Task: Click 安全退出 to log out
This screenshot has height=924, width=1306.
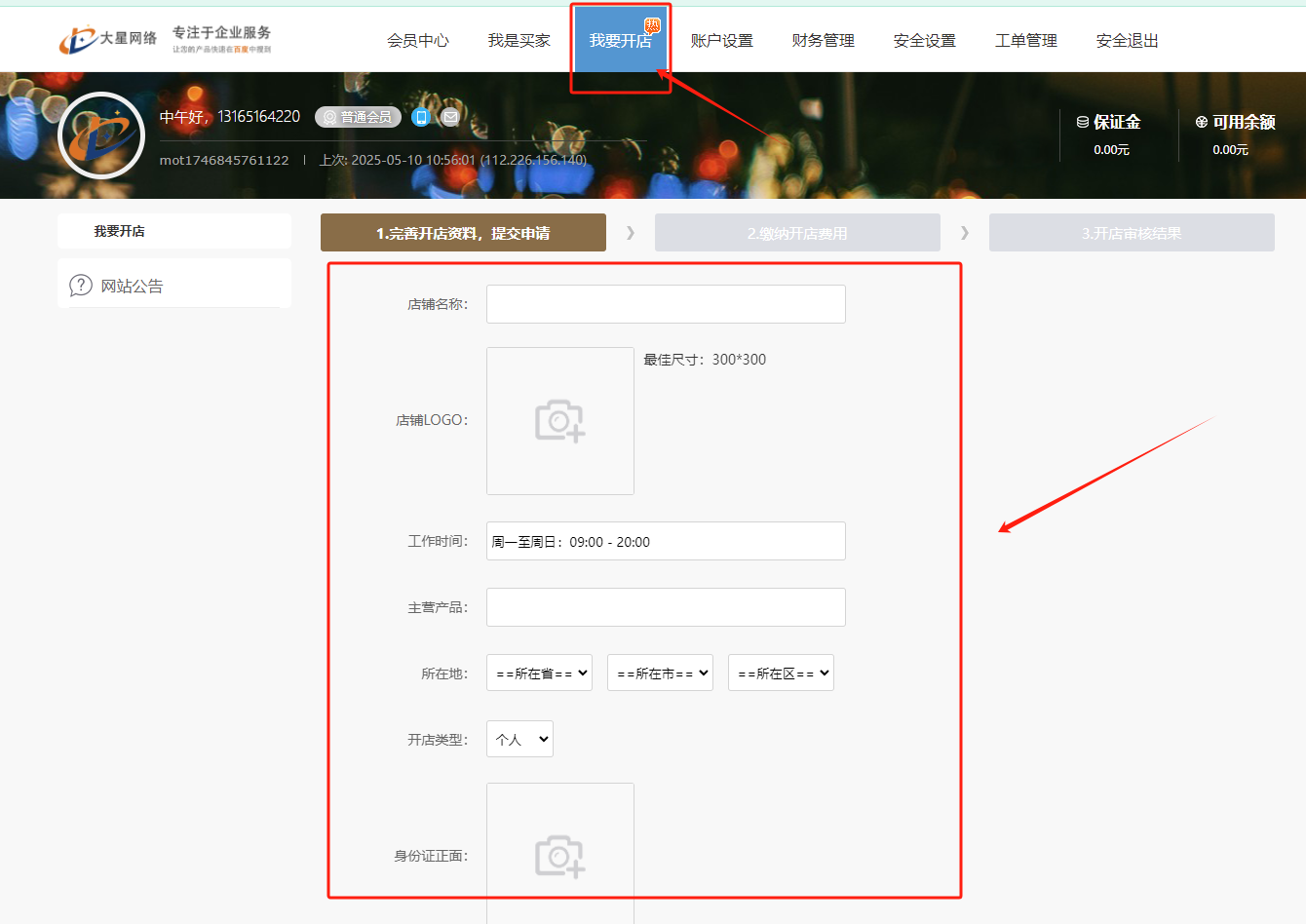Action: (x=1127, y=40)
